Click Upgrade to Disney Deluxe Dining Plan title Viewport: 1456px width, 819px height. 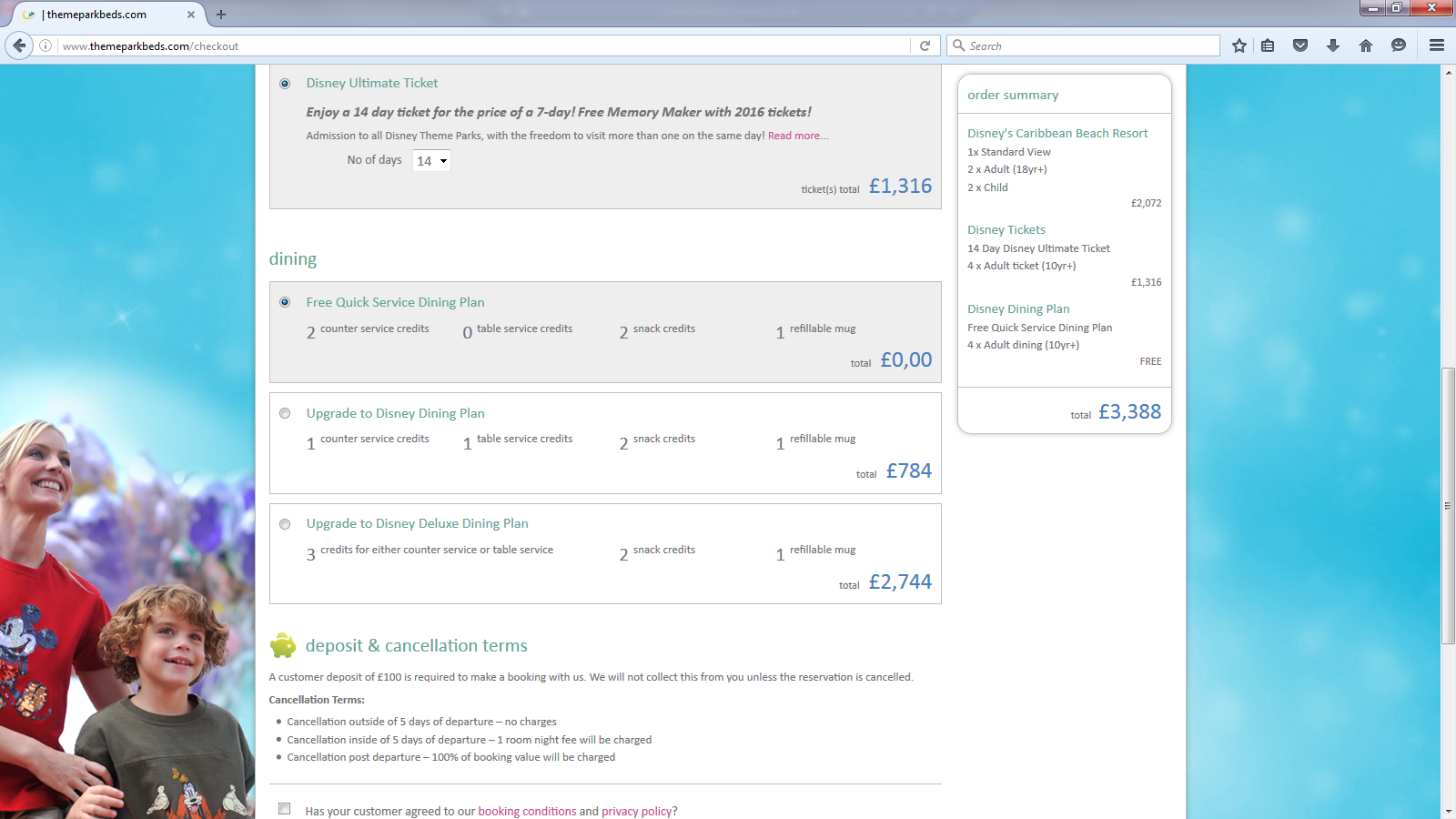pyautogui.click(x=417, y=523)
